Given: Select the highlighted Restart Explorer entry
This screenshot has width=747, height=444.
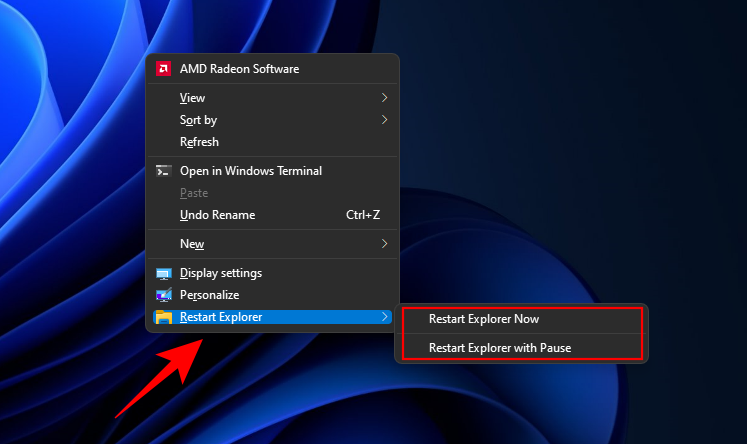Looking at the screenshot, I should [272, 317].
